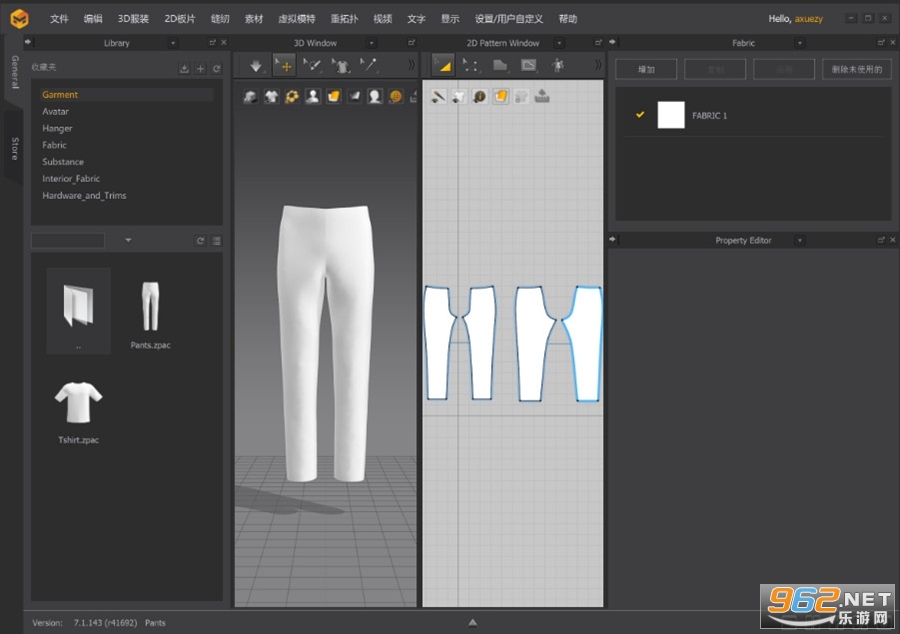Select the pin/needle tool in 3D toolbar
Image resolution: width=900 pixels, height=634 pixels.
point(368,65)
